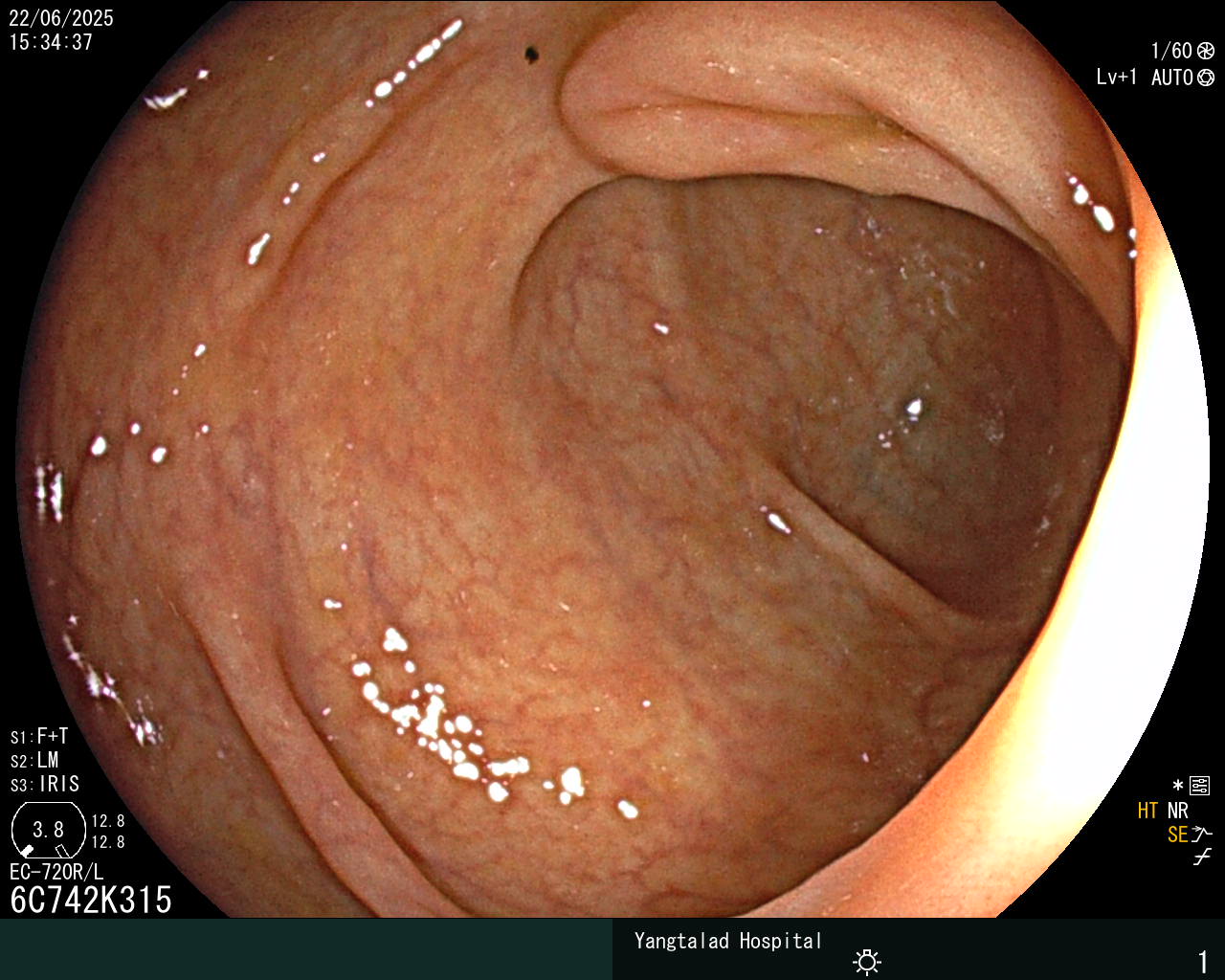The height and width of the screenshot is (980, 1225).
Task: Click the 6C742K315 serial number
Action: [x=91, y=900]
